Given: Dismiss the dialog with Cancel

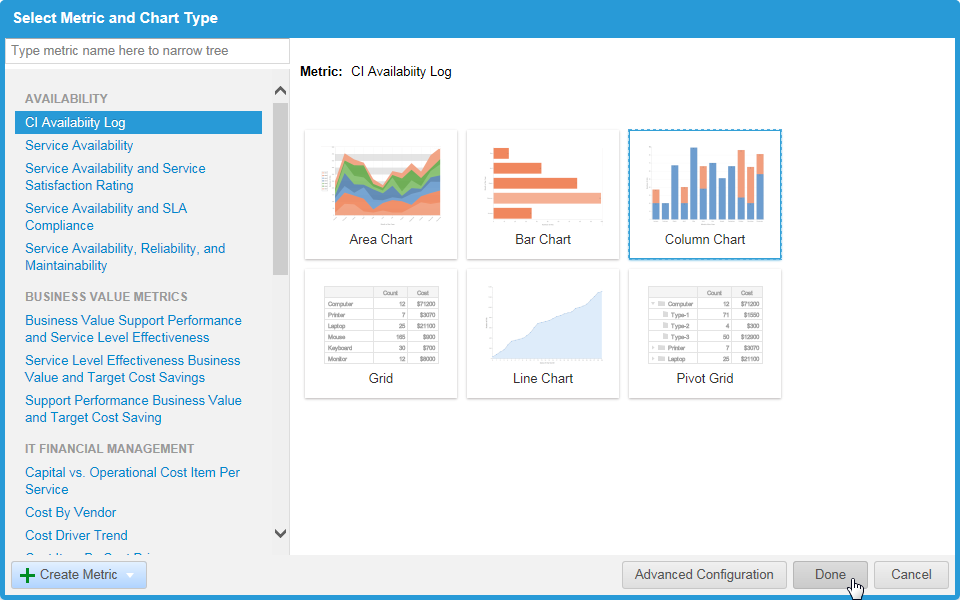Looking at the screenshot, I should coord(910,575).
